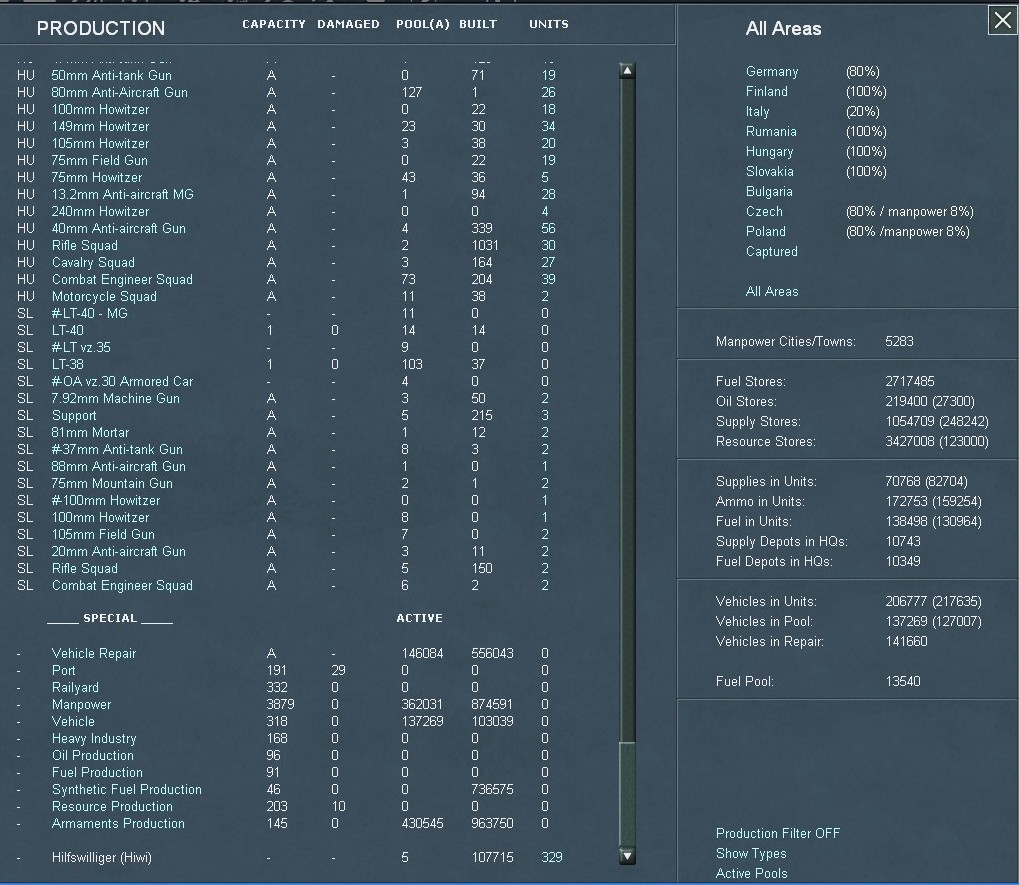Viewport: 1019px width, 885px height.
Task: Toggle the Production Filter OFF option
Action: pyautogui.click(x=777, y=833)
